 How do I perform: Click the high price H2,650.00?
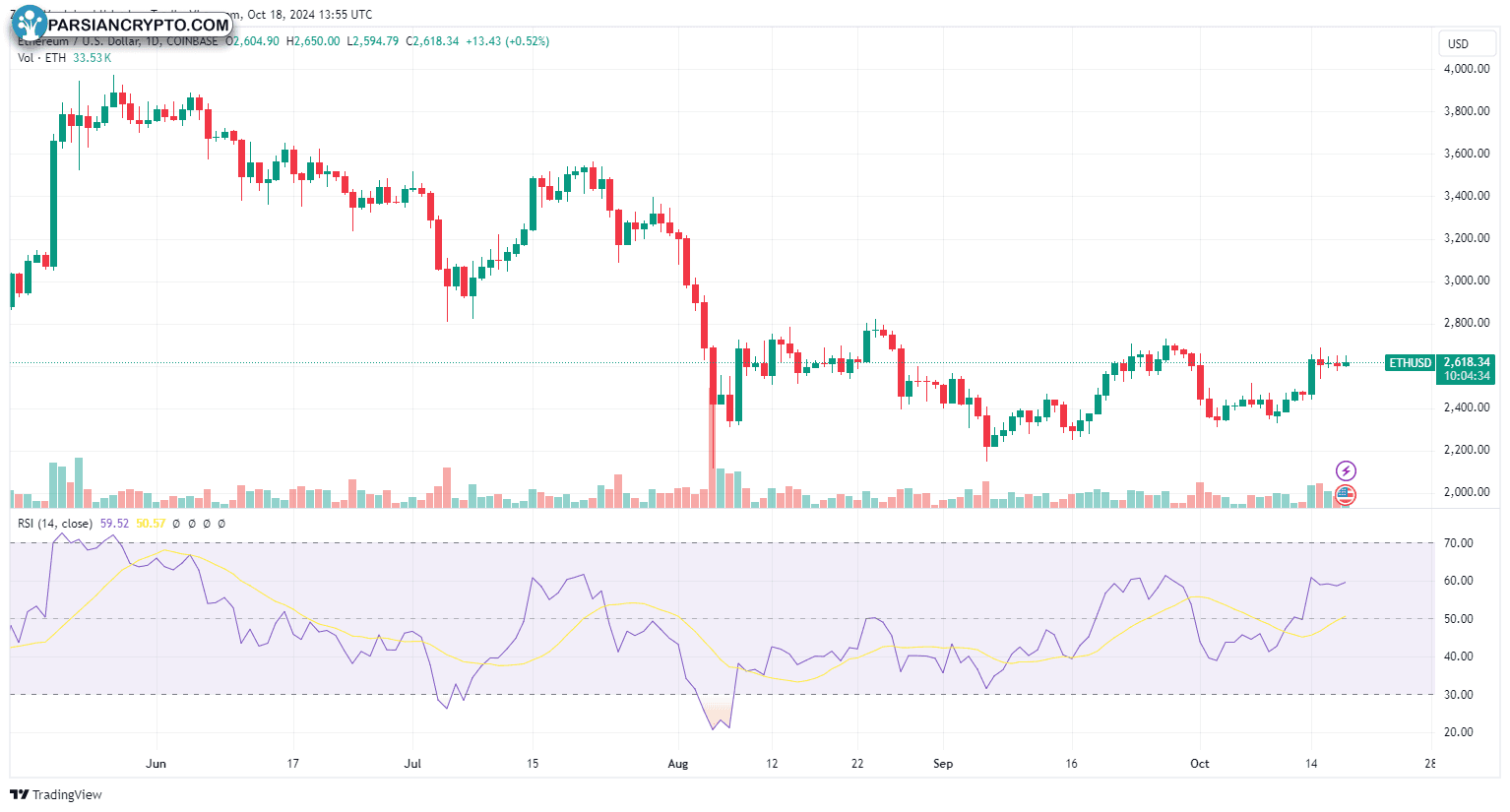pos(313,41)
